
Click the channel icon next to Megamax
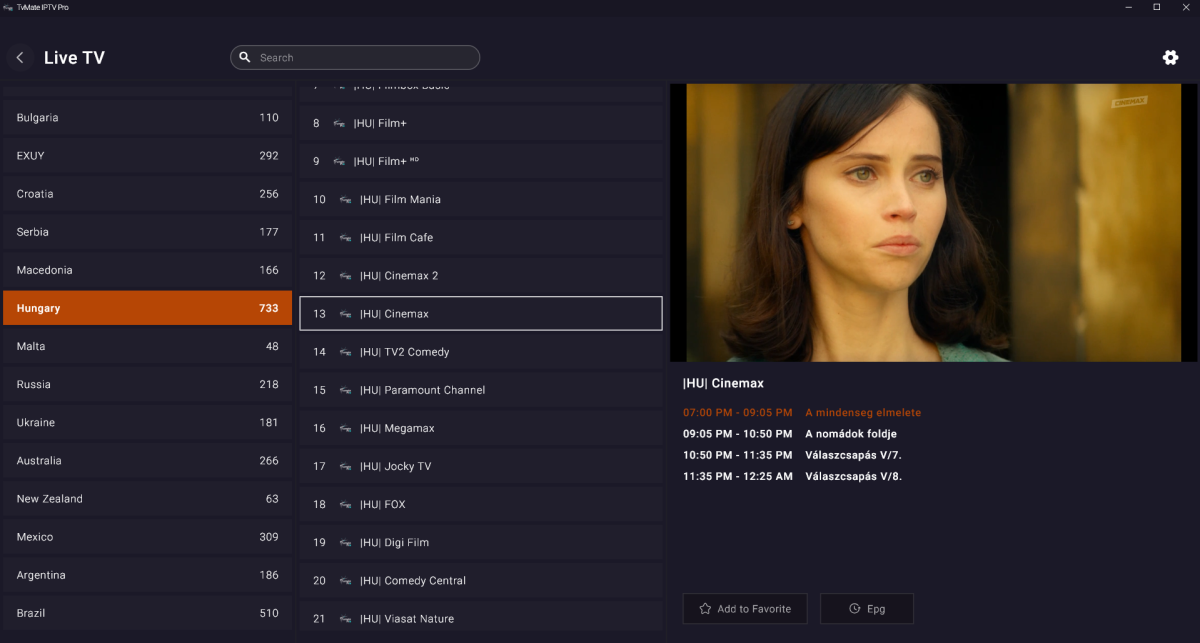(345, 429)
